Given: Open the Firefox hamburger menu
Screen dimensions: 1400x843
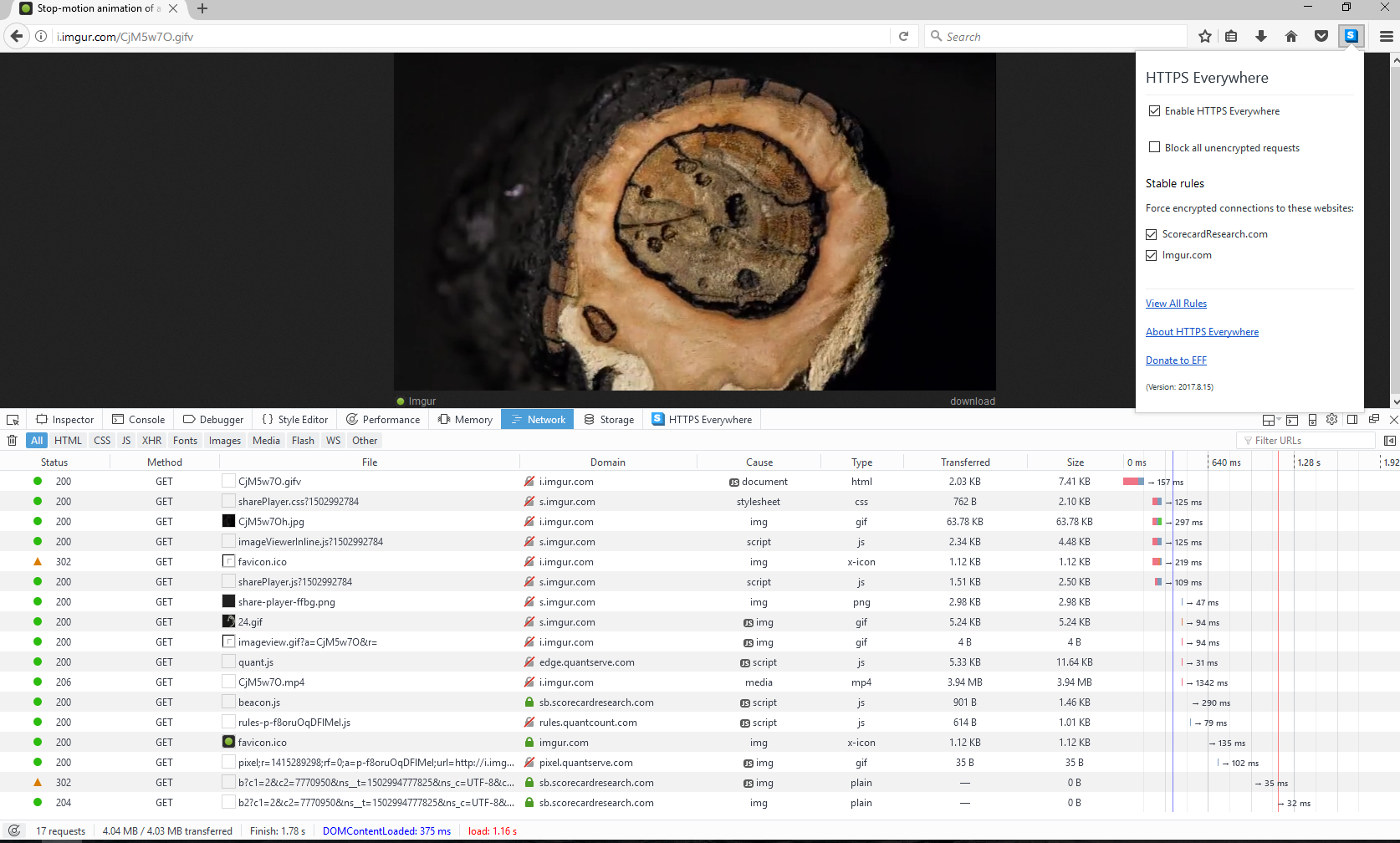Looking at the screenshot, I should (x=1386, y=36).
